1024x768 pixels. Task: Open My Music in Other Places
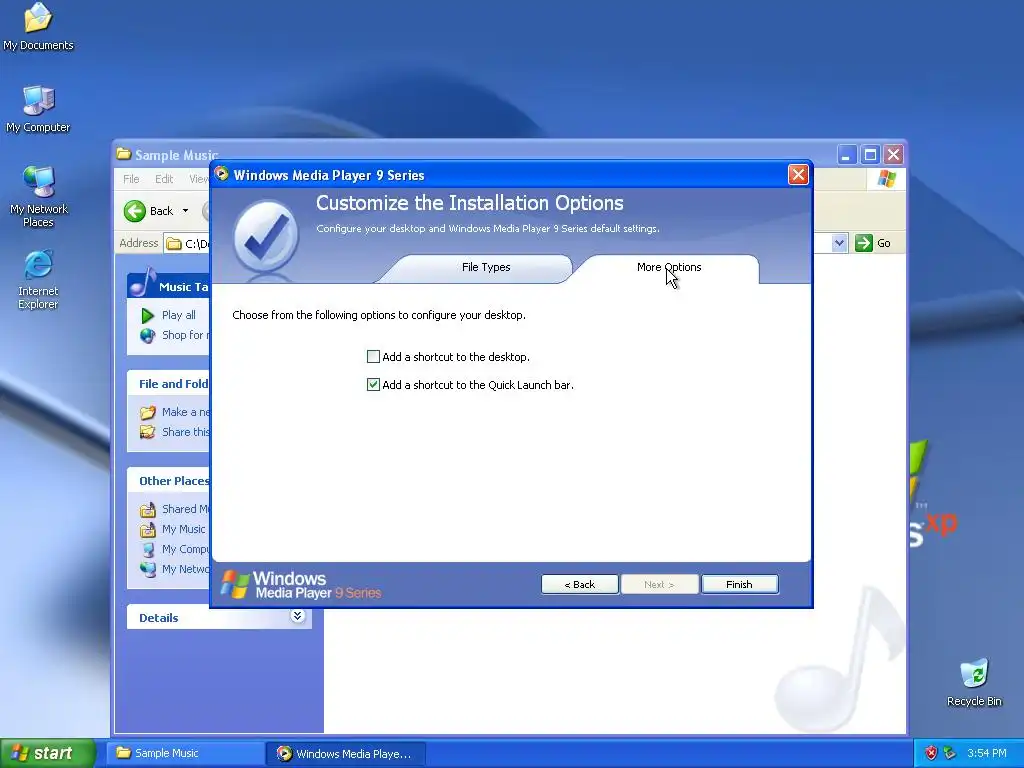183,529
